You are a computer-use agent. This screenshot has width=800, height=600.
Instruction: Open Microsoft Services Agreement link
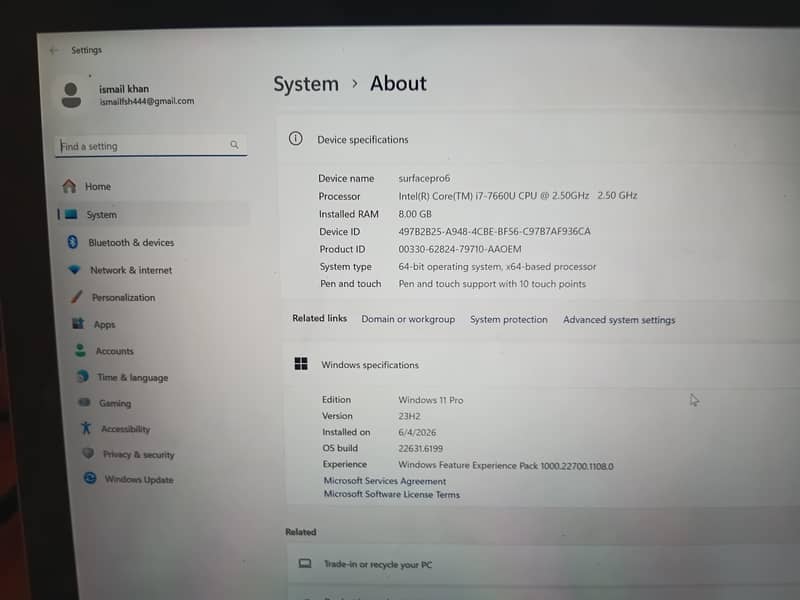[x=385, y=481]
